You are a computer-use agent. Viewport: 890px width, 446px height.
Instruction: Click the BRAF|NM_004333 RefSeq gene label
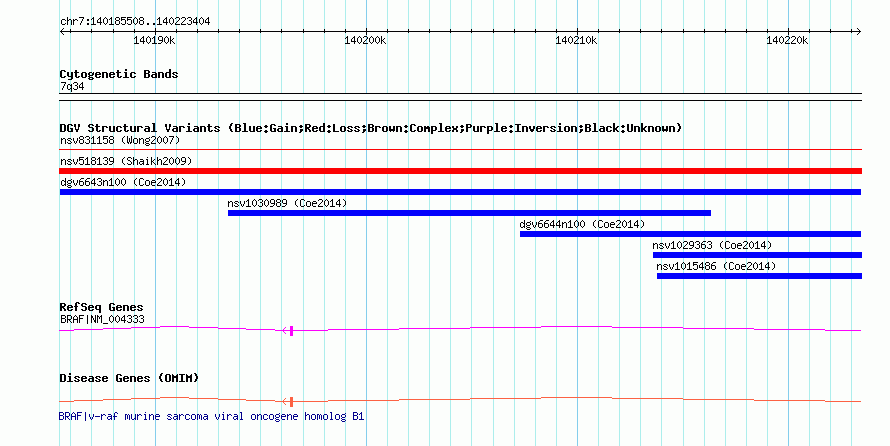click(x=102, y=319)
